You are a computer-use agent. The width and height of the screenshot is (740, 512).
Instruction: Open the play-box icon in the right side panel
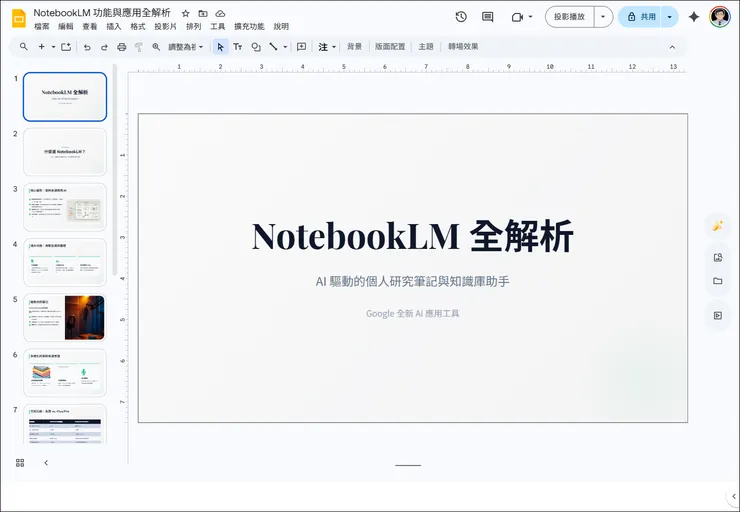point(718,316)
